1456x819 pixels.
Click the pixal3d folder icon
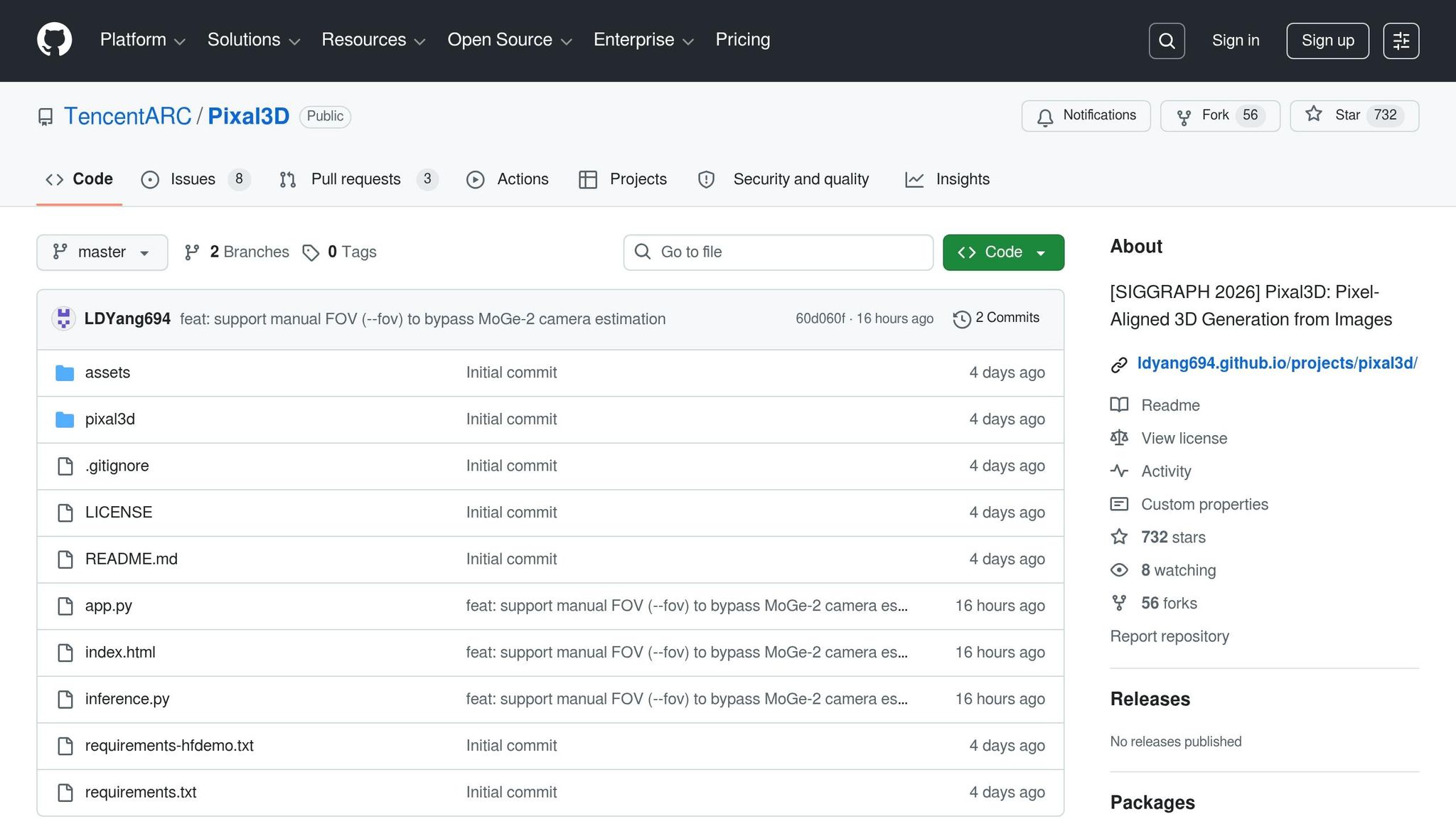(65, 419)
